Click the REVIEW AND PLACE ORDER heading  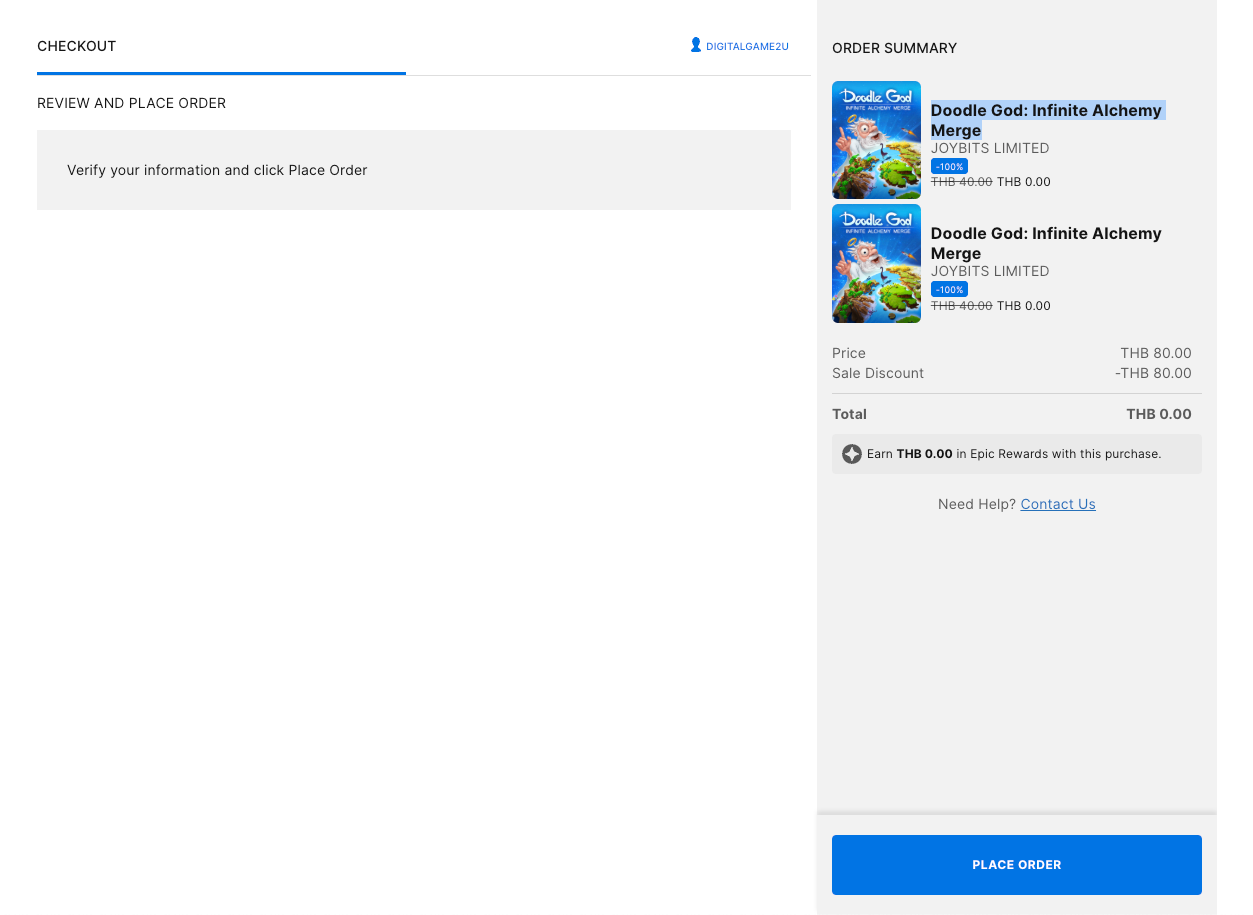click(x=131, y=103)
